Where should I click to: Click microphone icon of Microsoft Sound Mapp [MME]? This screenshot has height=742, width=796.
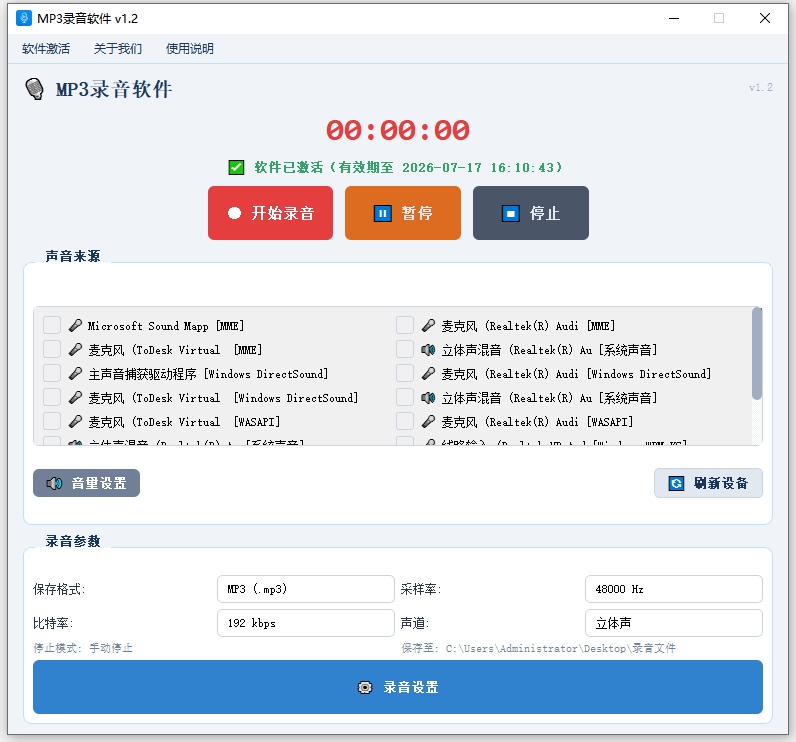[75, 325]
